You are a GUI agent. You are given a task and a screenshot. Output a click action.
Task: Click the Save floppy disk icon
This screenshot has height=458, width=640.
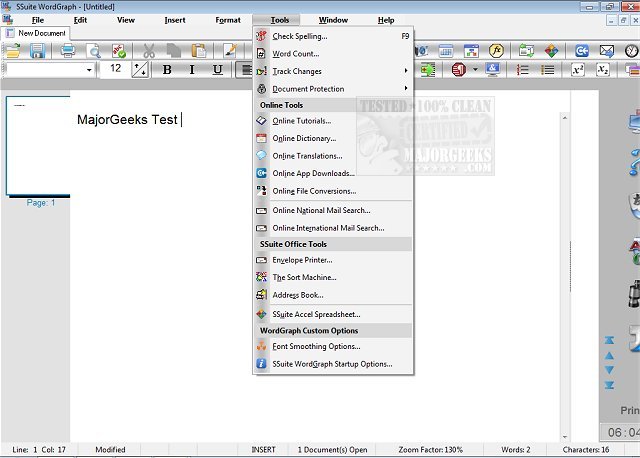click(x=37, y=51)
